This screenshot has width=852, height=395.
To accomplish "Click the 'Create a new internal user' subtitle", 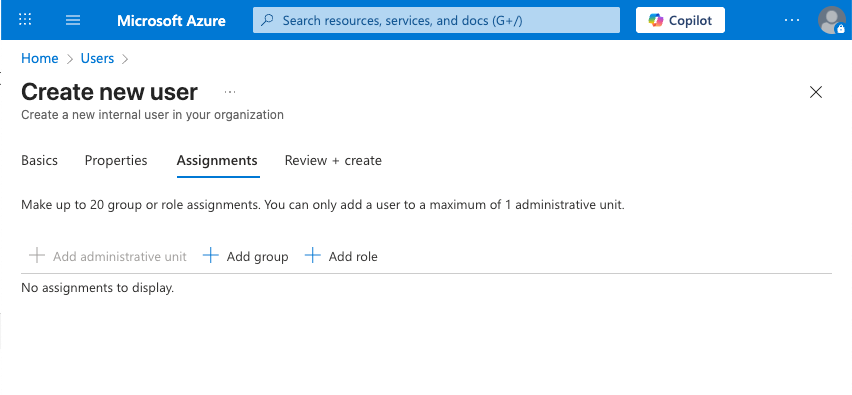I will click(152, 115).
